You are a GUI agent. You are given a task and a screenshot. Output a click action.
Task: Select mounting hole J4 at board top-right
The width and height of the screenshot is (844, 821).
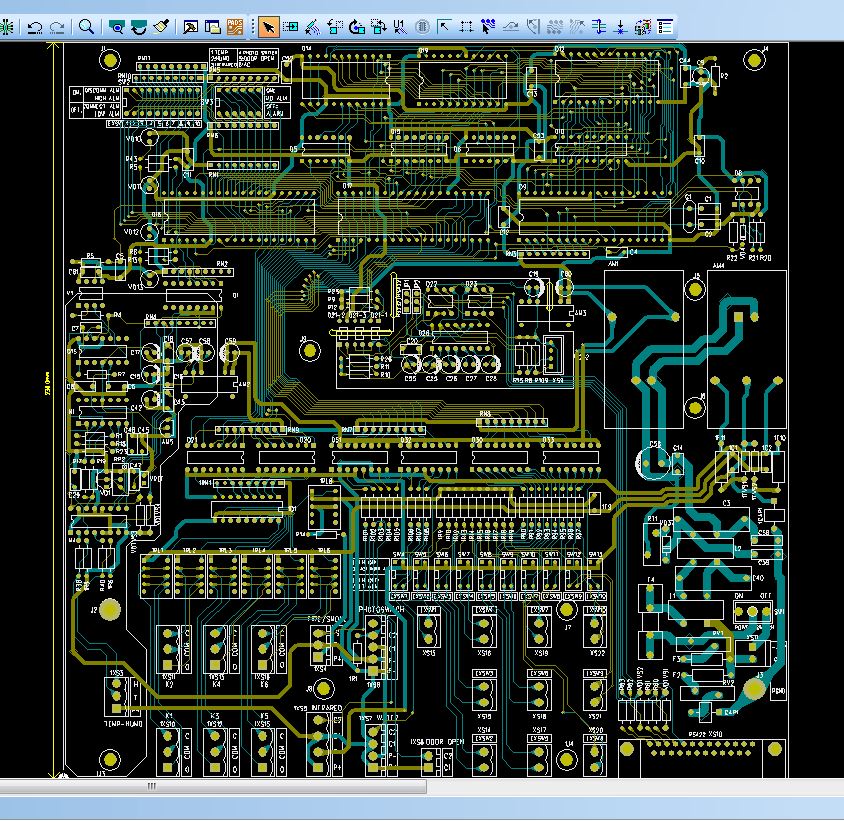(x=754, y=60)
